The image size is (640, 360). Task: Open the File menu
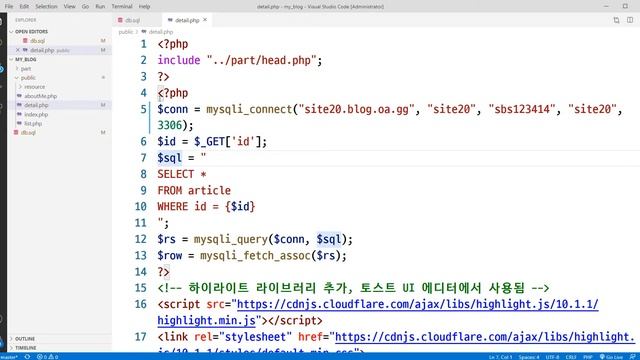9,7
